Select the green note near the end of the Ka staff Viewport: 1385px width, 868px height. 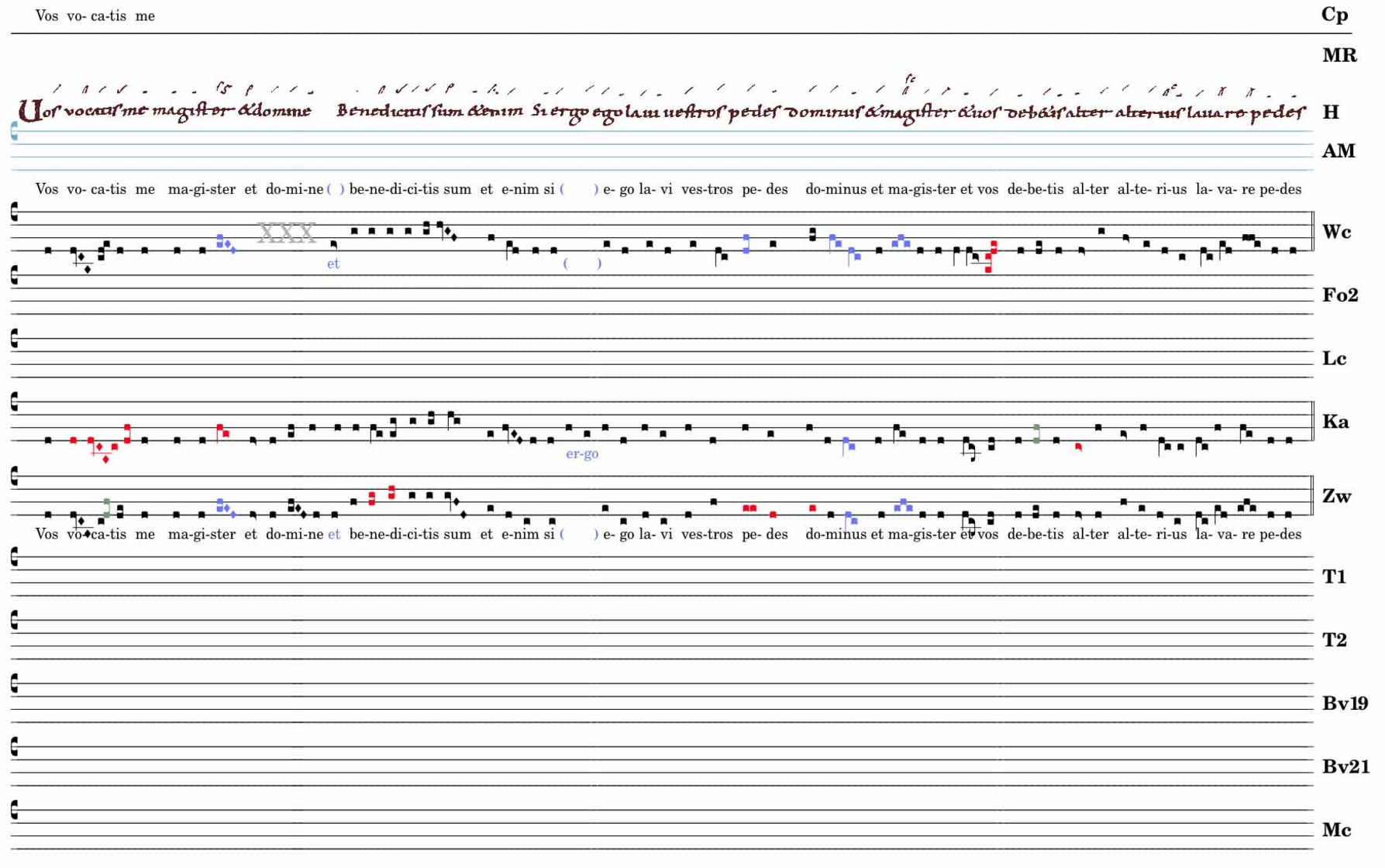(1036, 434)
